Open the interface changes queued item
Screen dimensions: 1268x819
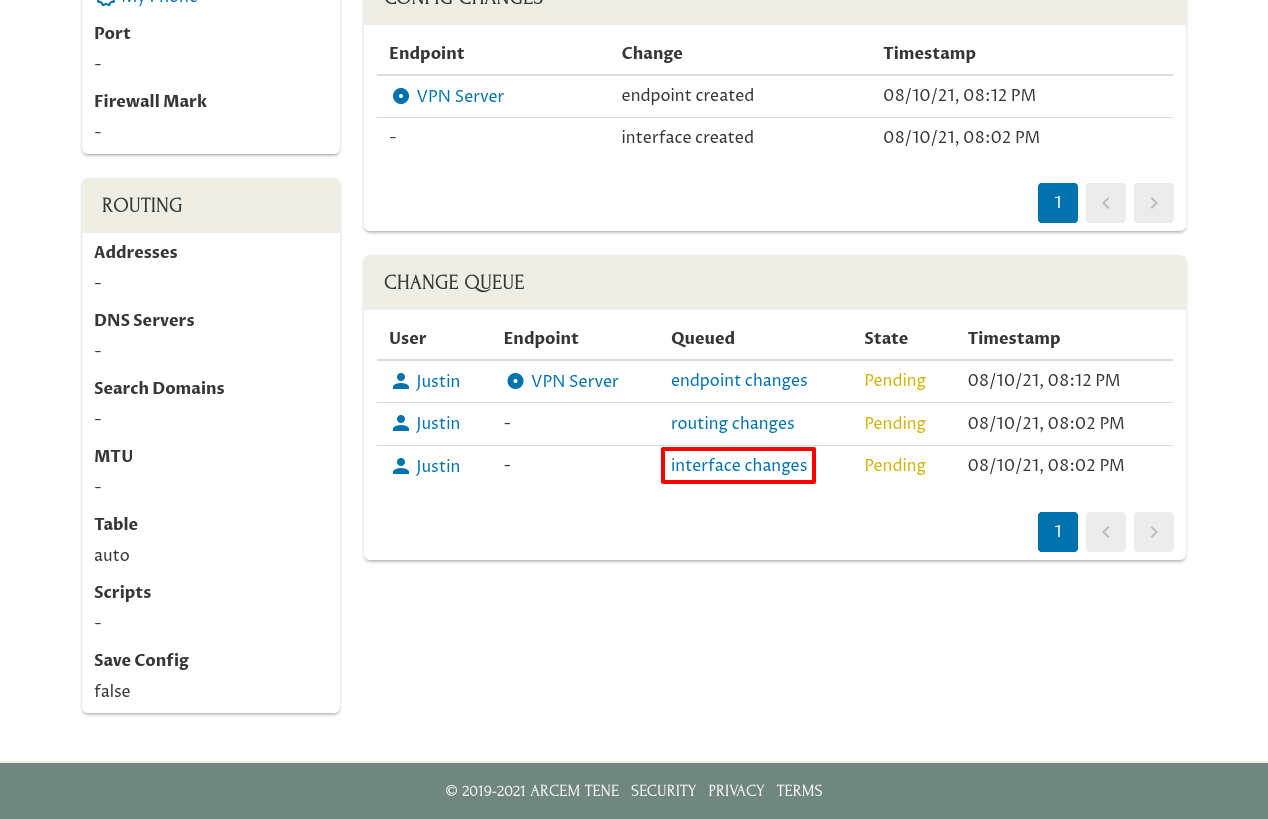pyautogui.click(x=739, y=465)
